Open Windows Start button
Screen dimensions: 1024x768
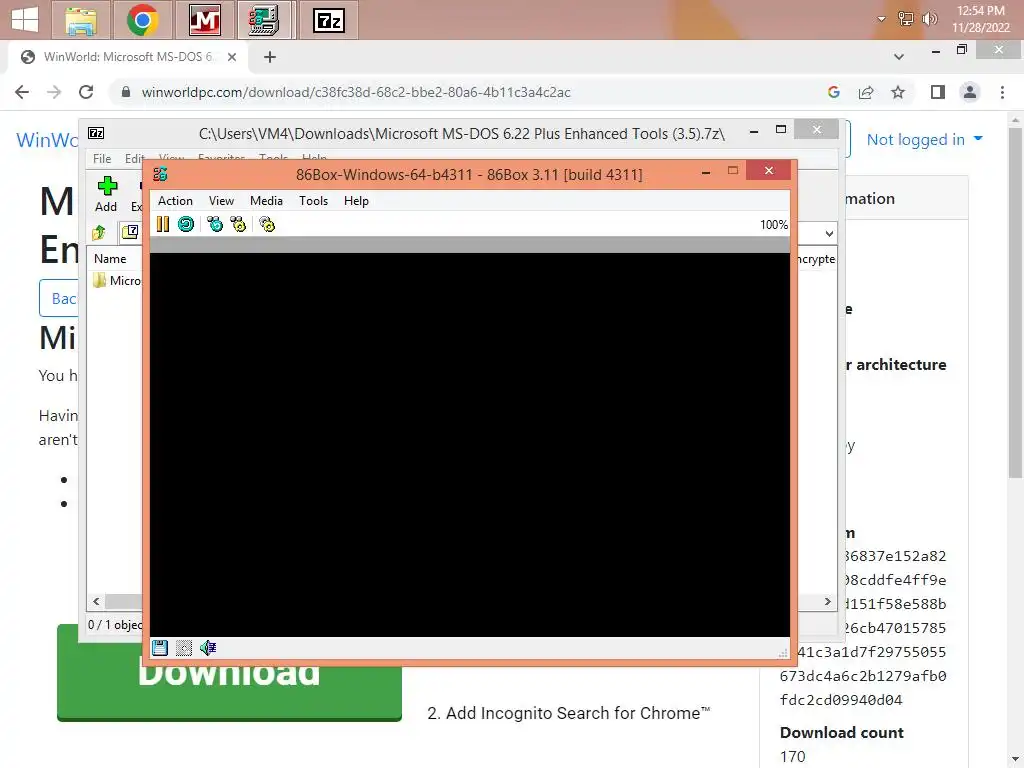[25, 20]
